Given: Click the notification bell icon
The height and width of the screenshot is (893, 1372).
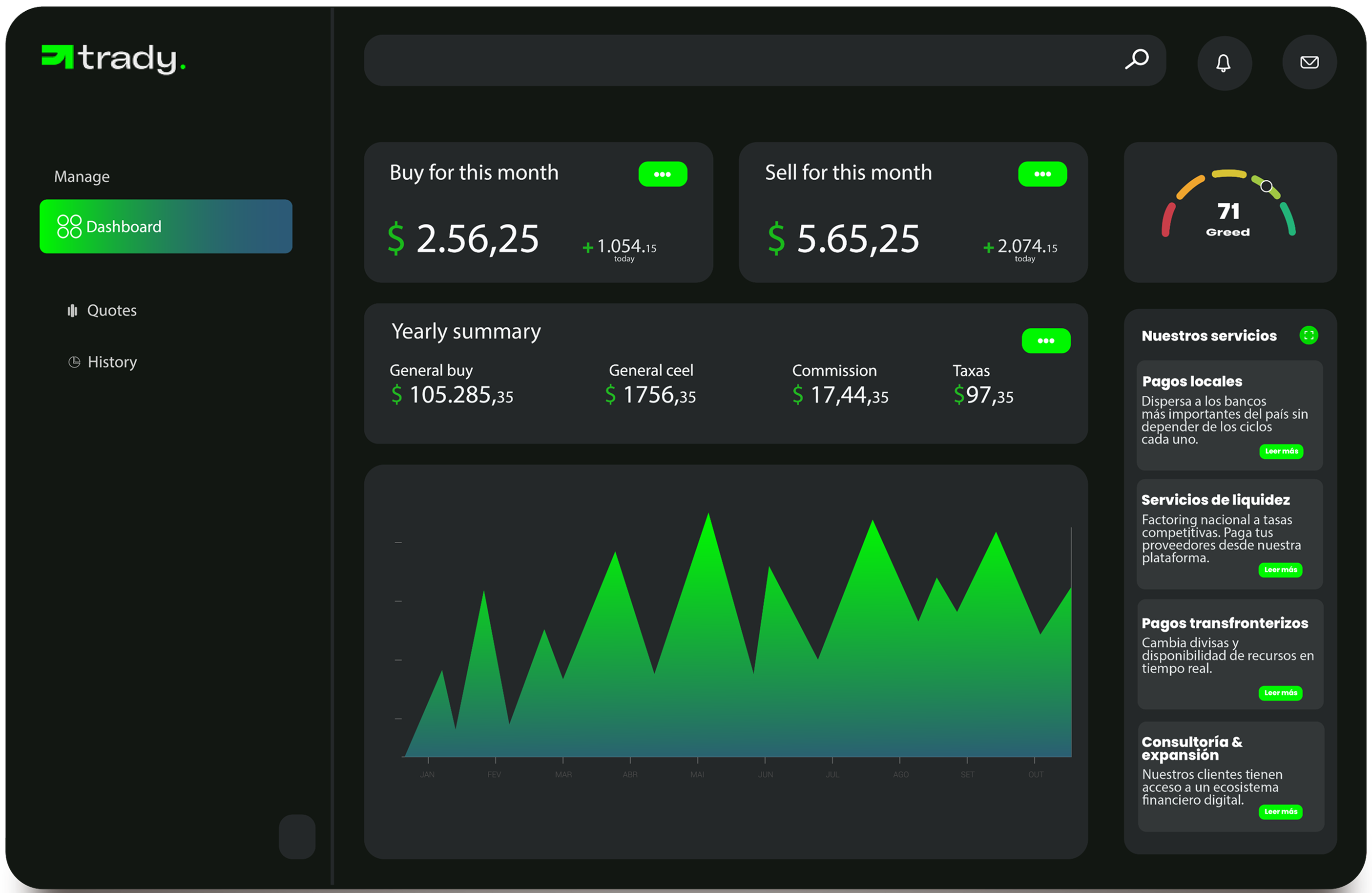Looking at the screenshot, I should [1225, 63].
